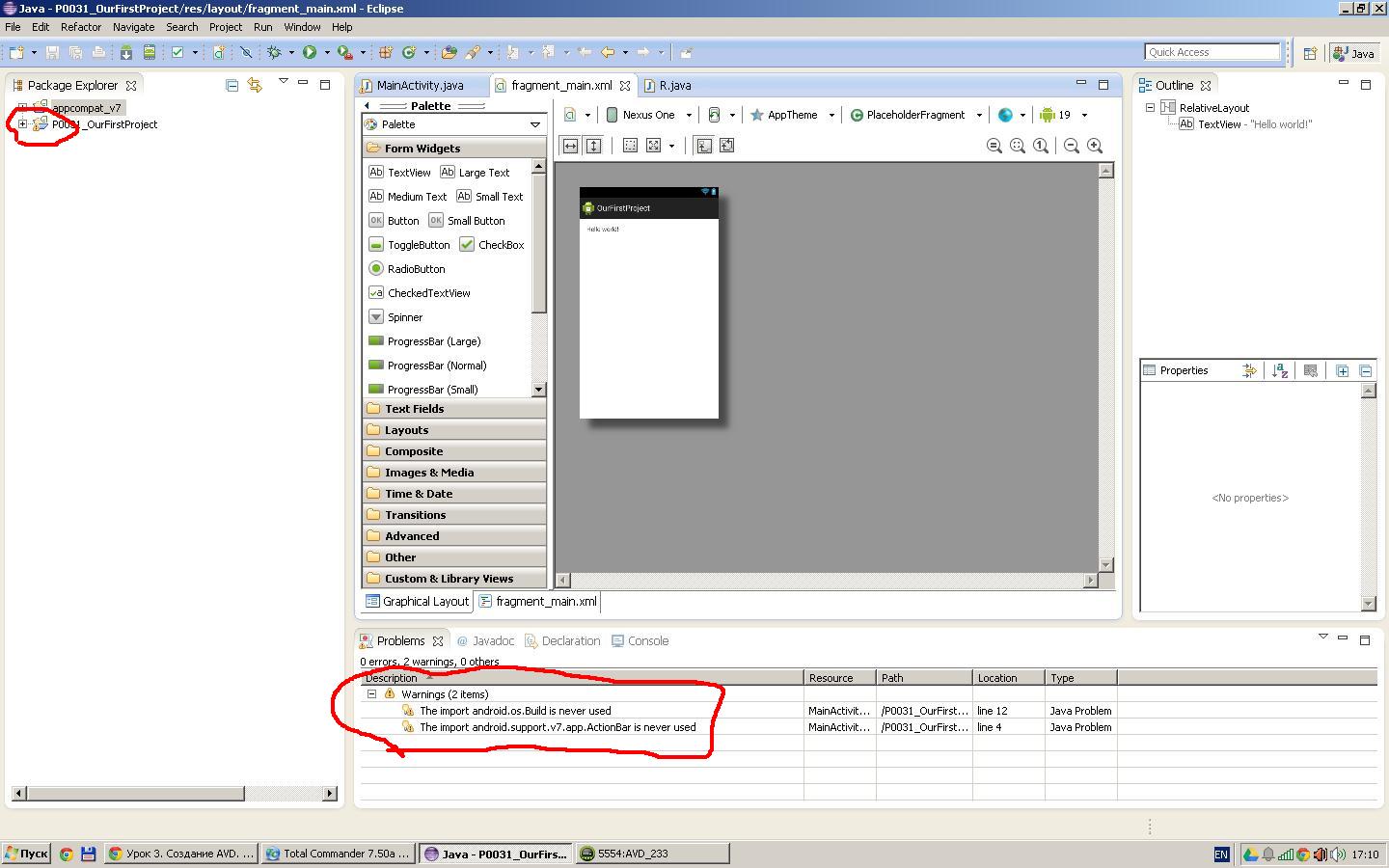1389x868 pixels.
Task: Click the emulate real size zoom icon
Action: 994,146
